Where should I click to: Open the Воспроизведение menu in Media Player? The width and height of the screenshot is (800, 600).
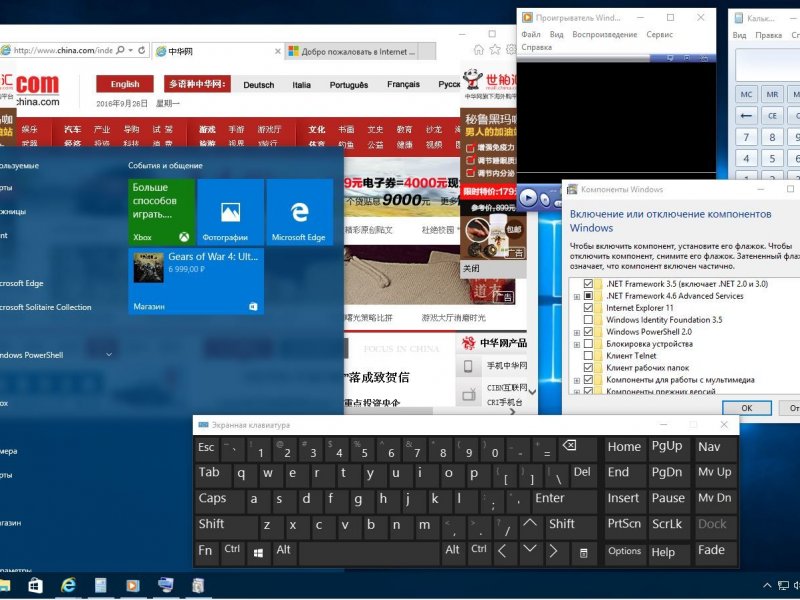point(605,34)
